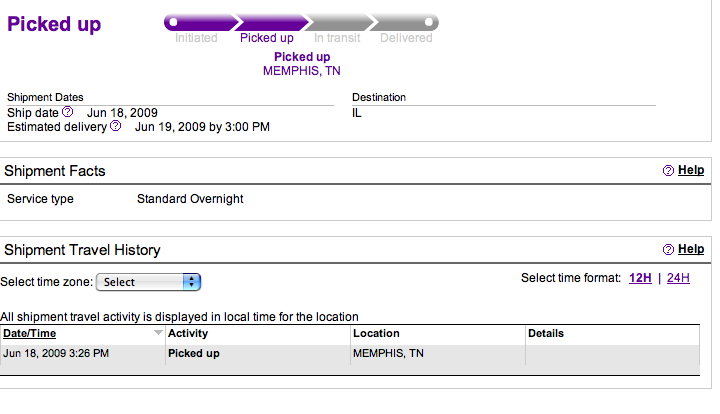The height and width of the screenshot is (414, 720).
Task: Open Help link for Shipment Travel History
Action: pyautogui.click(x=691, y=249)
